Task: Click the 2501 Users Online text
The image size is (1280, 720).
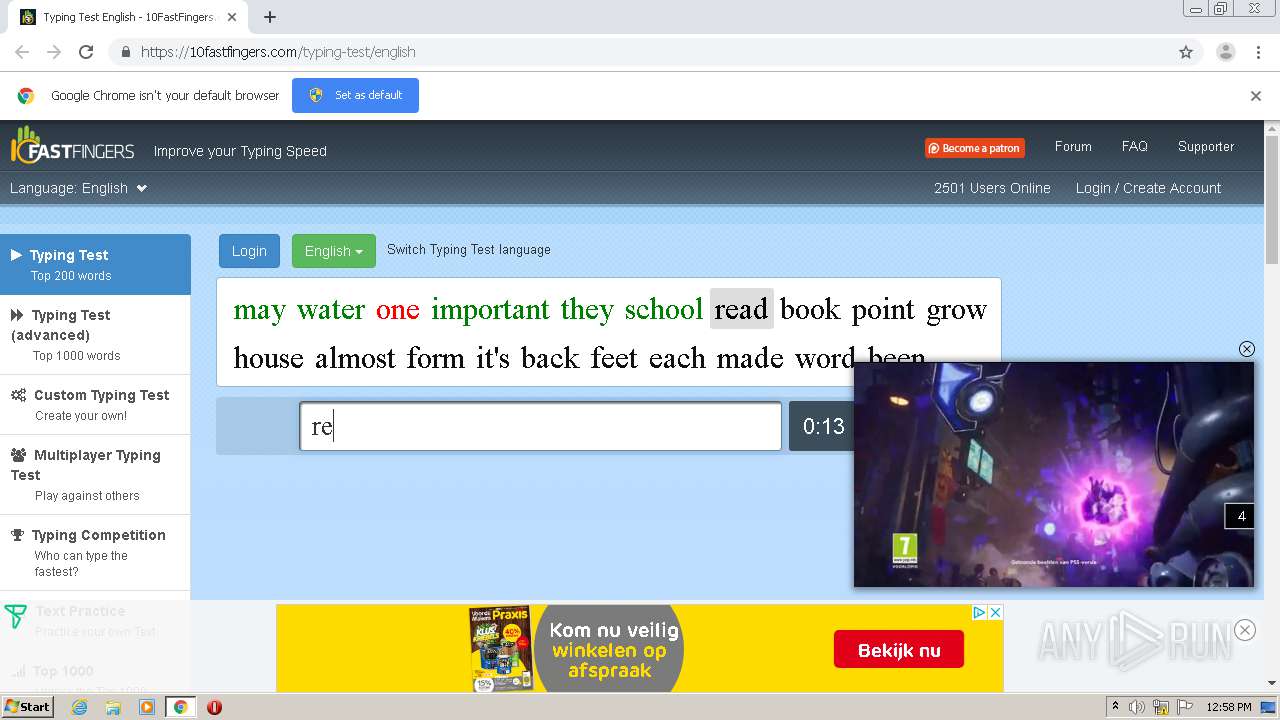Action: coord(992,188)
